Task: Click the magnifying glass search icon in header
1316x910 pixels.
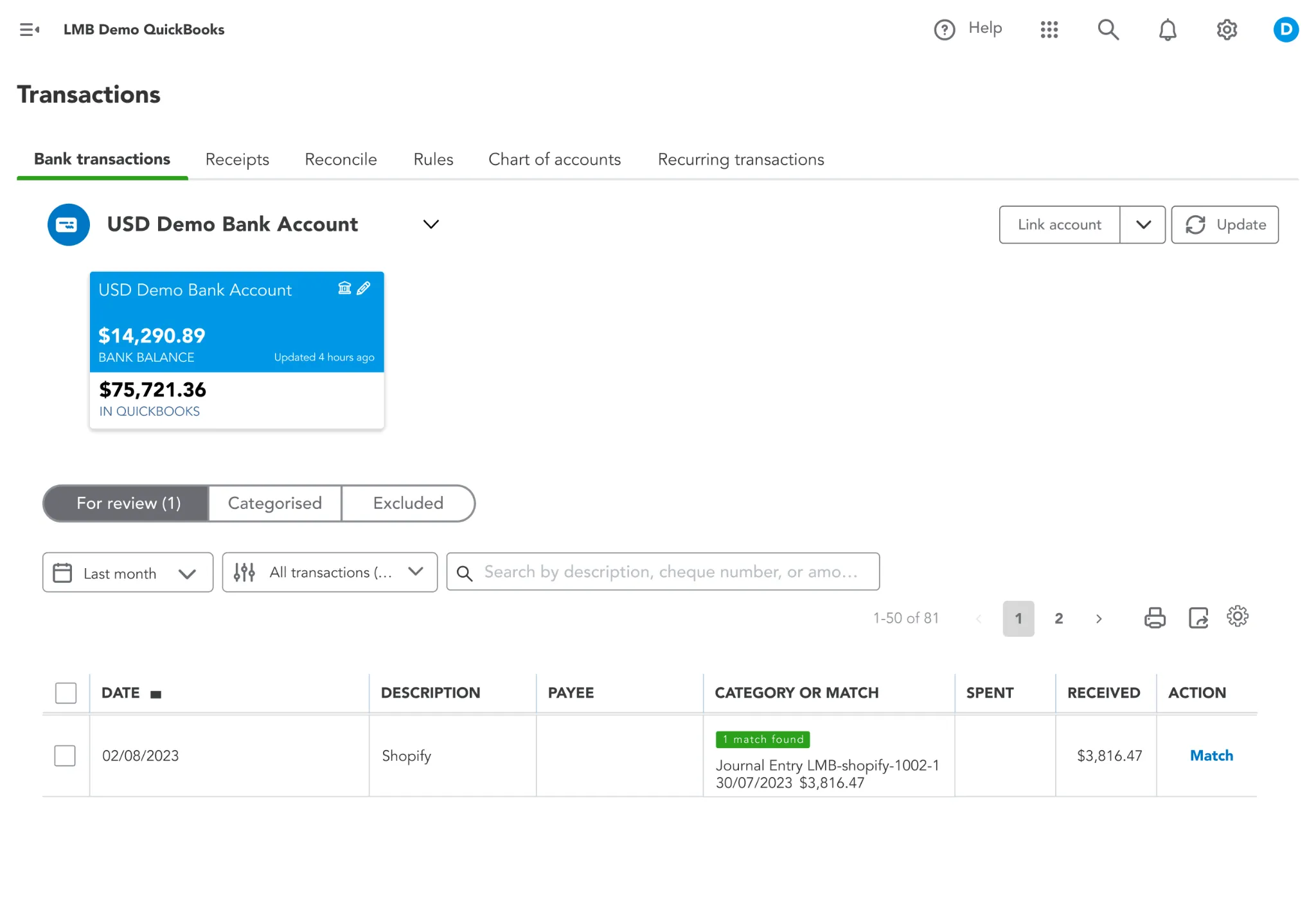Action: point(1108,30)
